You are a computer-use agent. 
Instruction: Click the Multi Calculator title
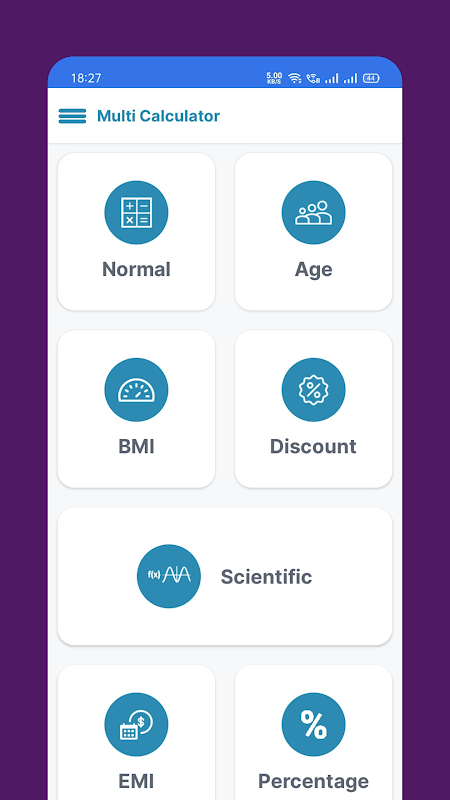159,116
